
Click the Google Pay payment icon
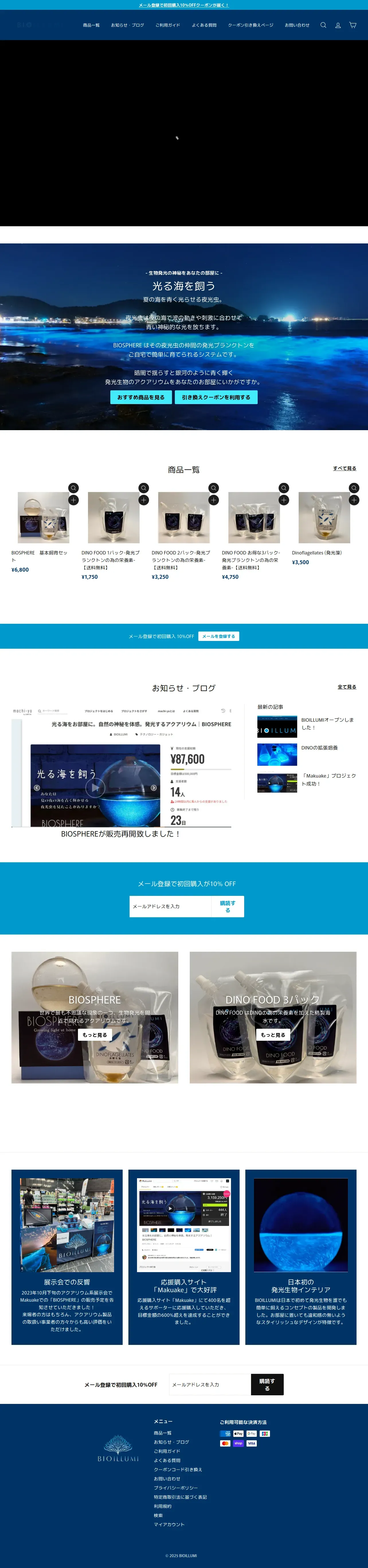(x=252, y=1433)
